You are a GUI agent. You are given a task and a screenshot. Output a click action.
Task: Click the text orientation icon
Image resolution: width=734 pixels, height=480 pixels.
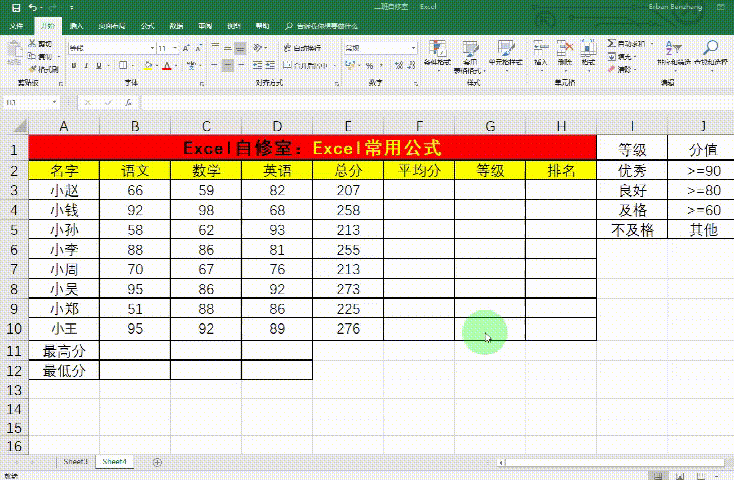click(x=258, y=48)
